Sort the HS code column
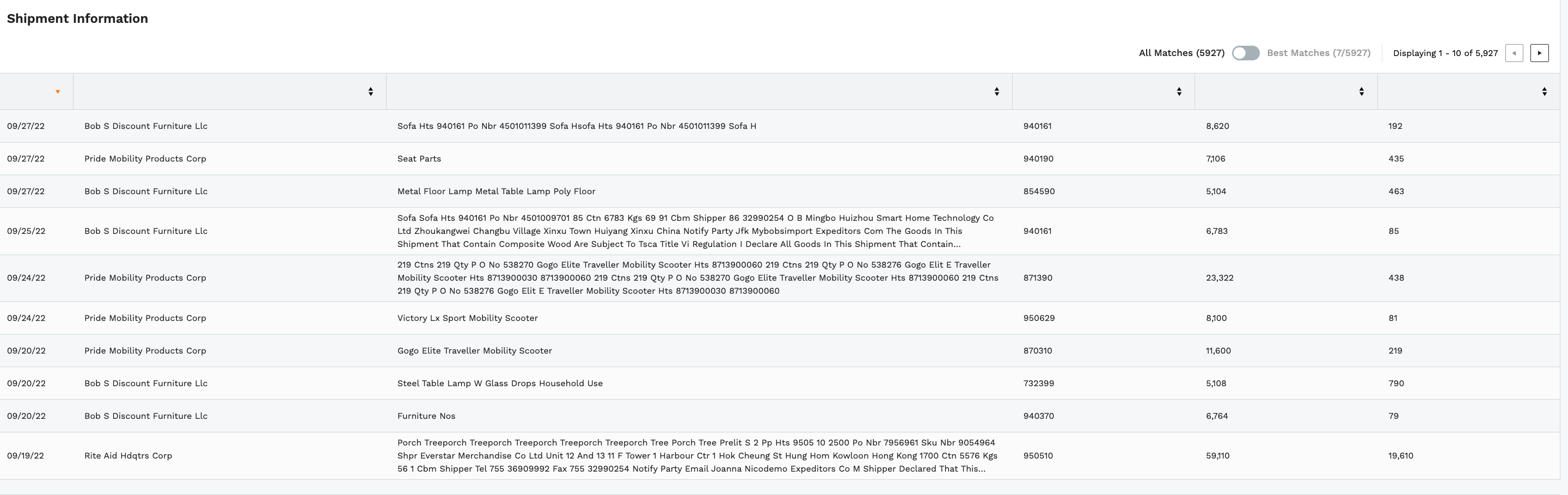Image resolution: width=1568 pixels, height=495 pixels. 1179,91
